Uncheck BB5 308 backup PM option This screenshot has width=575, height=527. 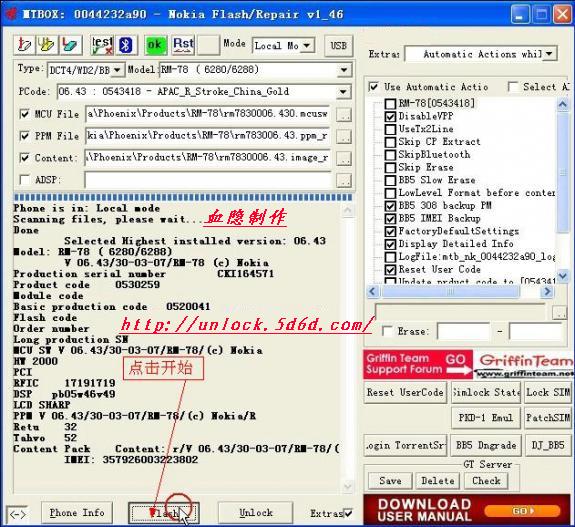coord(390,206)
